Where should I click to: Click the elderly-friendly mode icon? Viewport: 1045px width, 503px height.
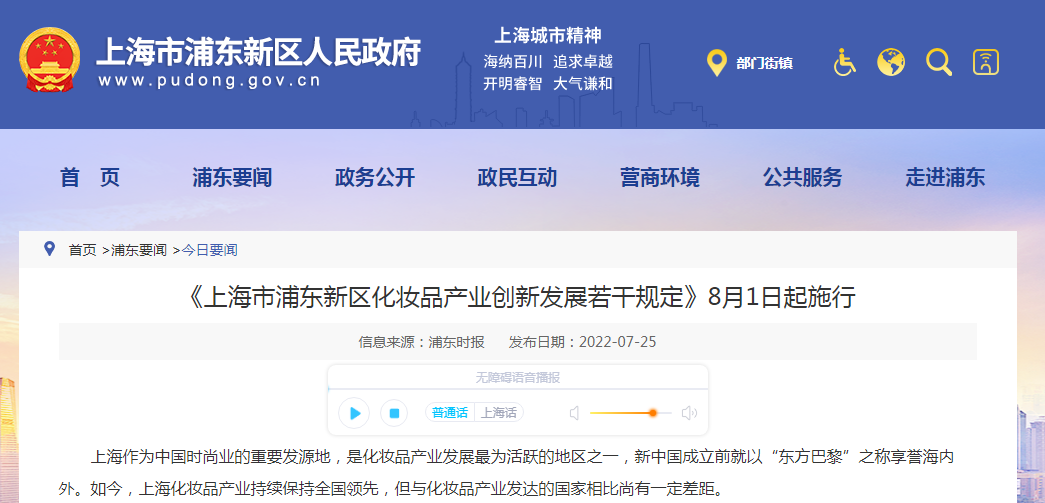[986, 63]
